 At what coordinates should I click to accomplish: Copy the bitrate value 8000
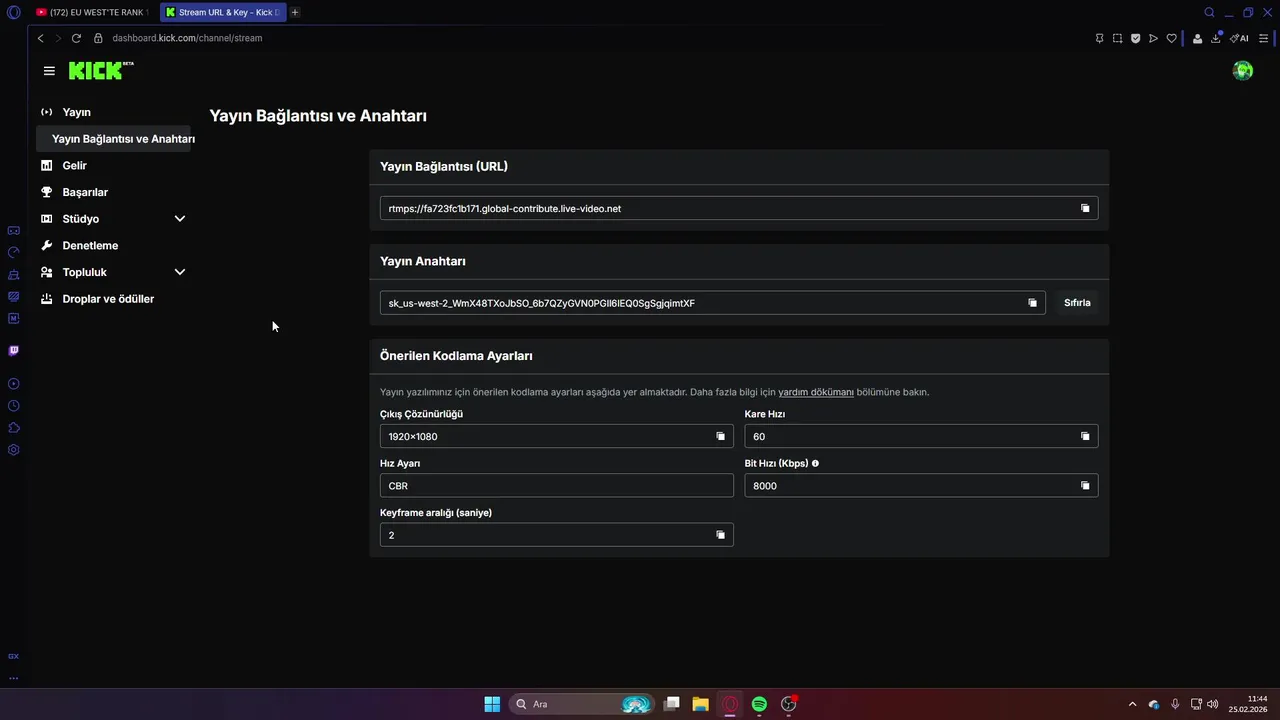[1085, 485]
